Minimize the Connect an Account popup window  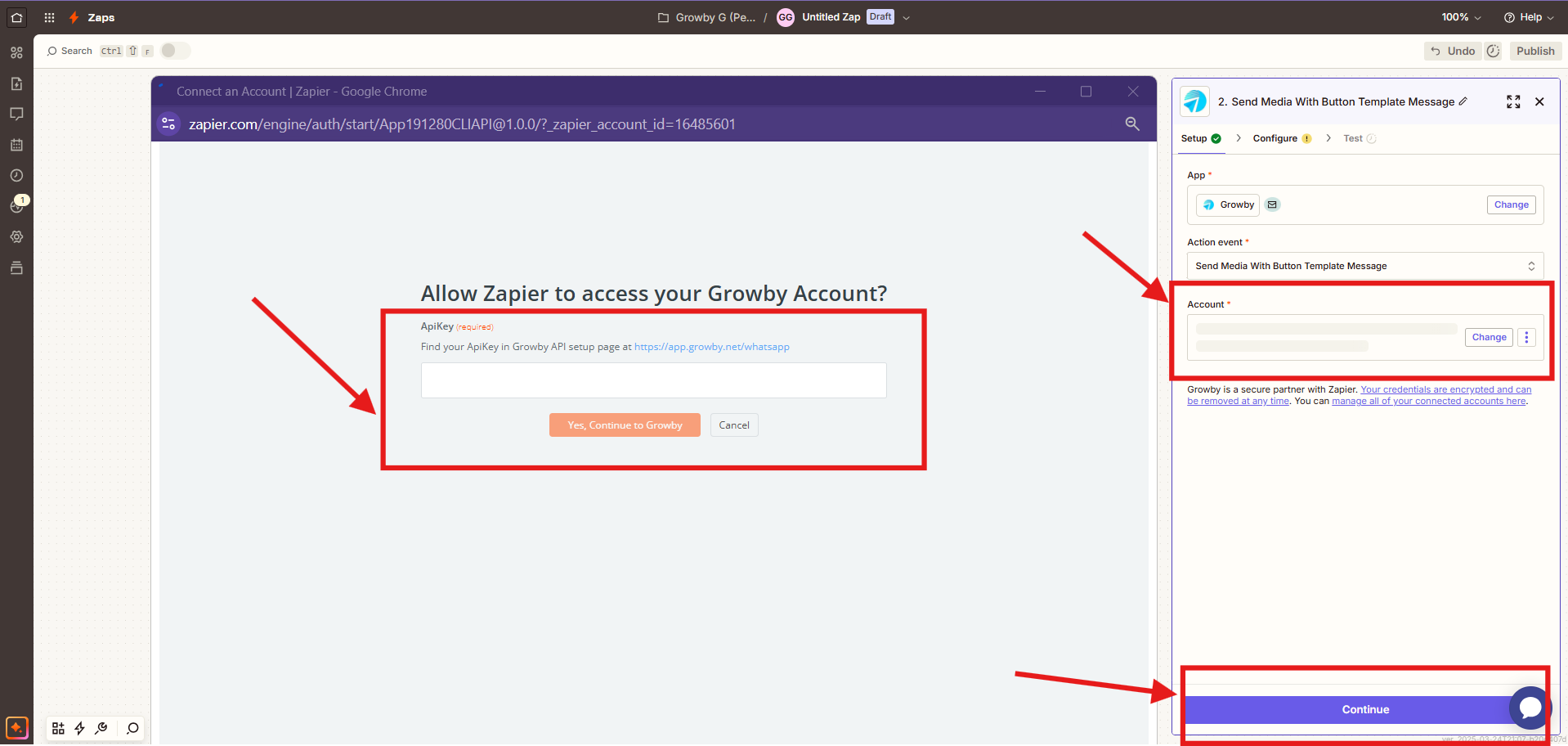(x=1040, y=92)
